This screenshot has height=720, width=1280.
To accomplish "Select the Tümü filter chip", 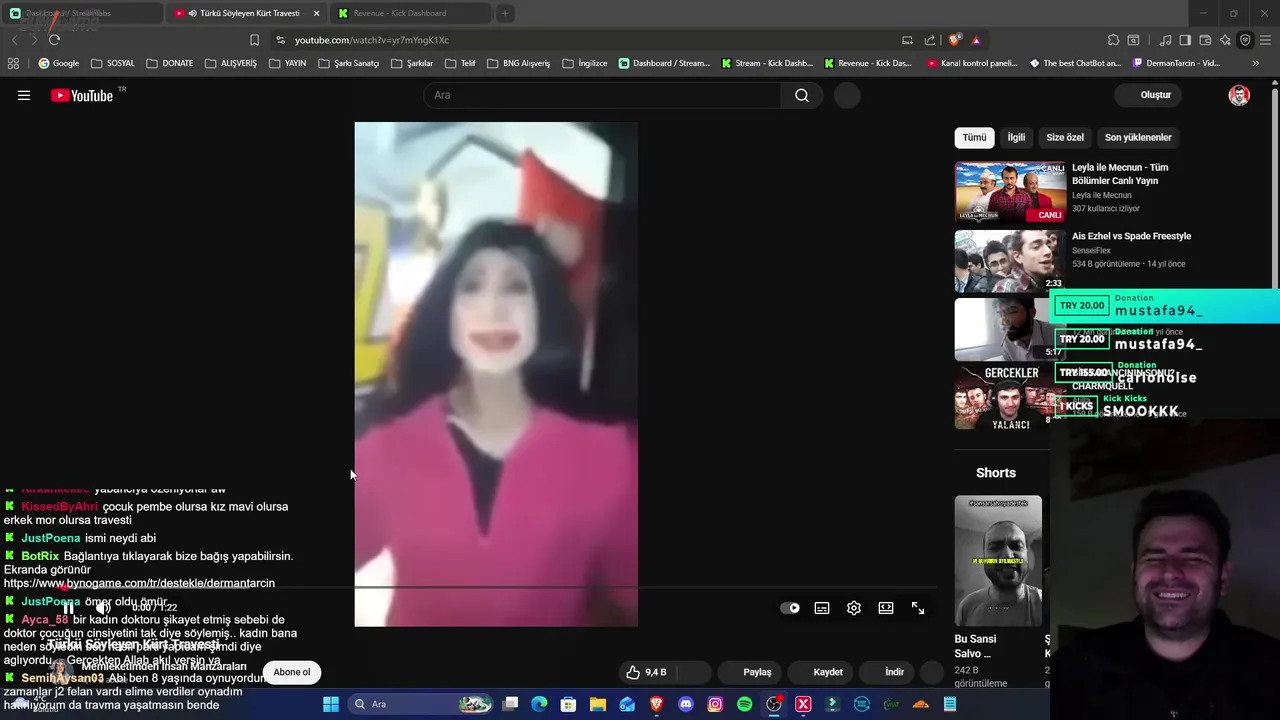I will (974, 137).
